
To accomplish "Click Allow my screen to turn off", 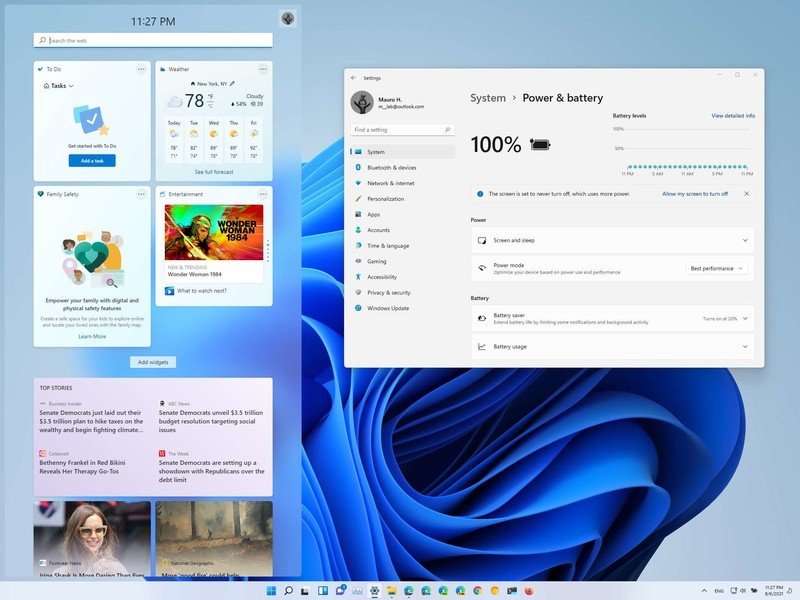I will [x=695, y=193].
